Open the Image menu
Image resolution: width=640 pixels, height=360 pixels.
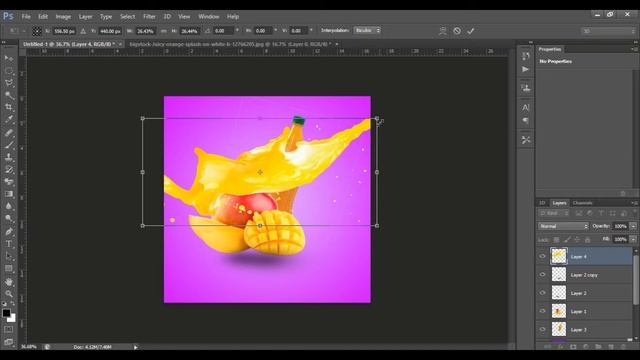pyautogui.click(x=63, y=17)
